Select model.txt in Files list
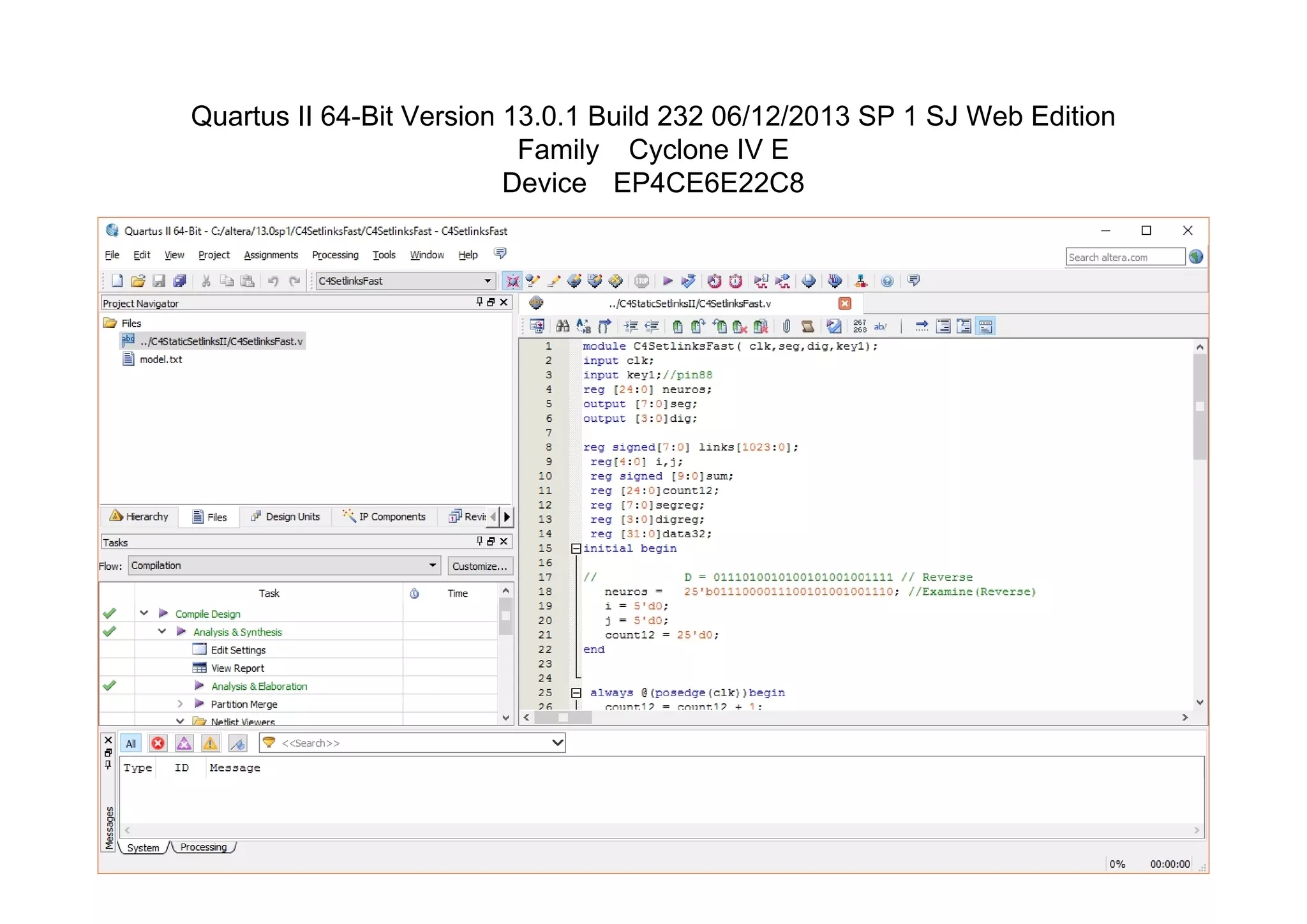Image resolution: width=1307 pixels, height=924 pixels. [x=161, y=359]
